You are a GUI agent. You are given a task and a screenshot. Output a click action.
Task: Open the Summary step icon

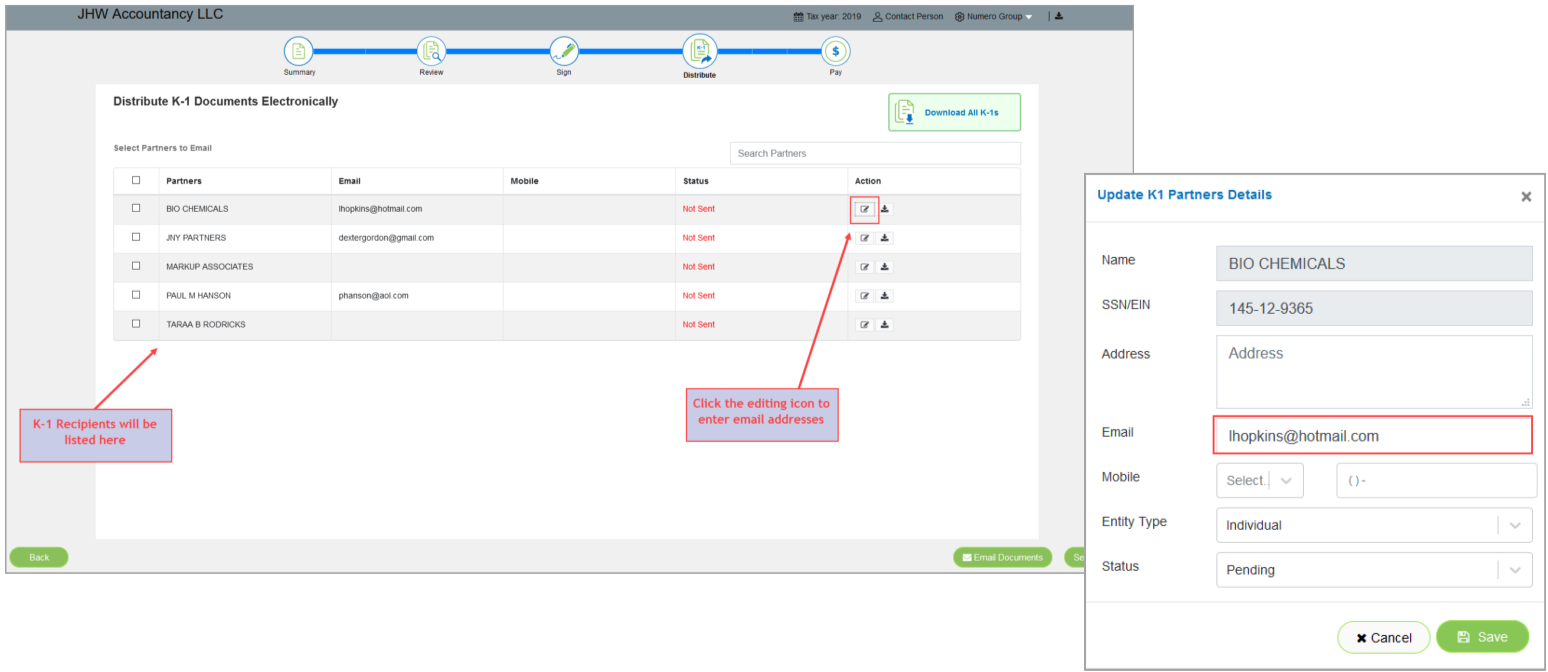click(x=299, y=51)
